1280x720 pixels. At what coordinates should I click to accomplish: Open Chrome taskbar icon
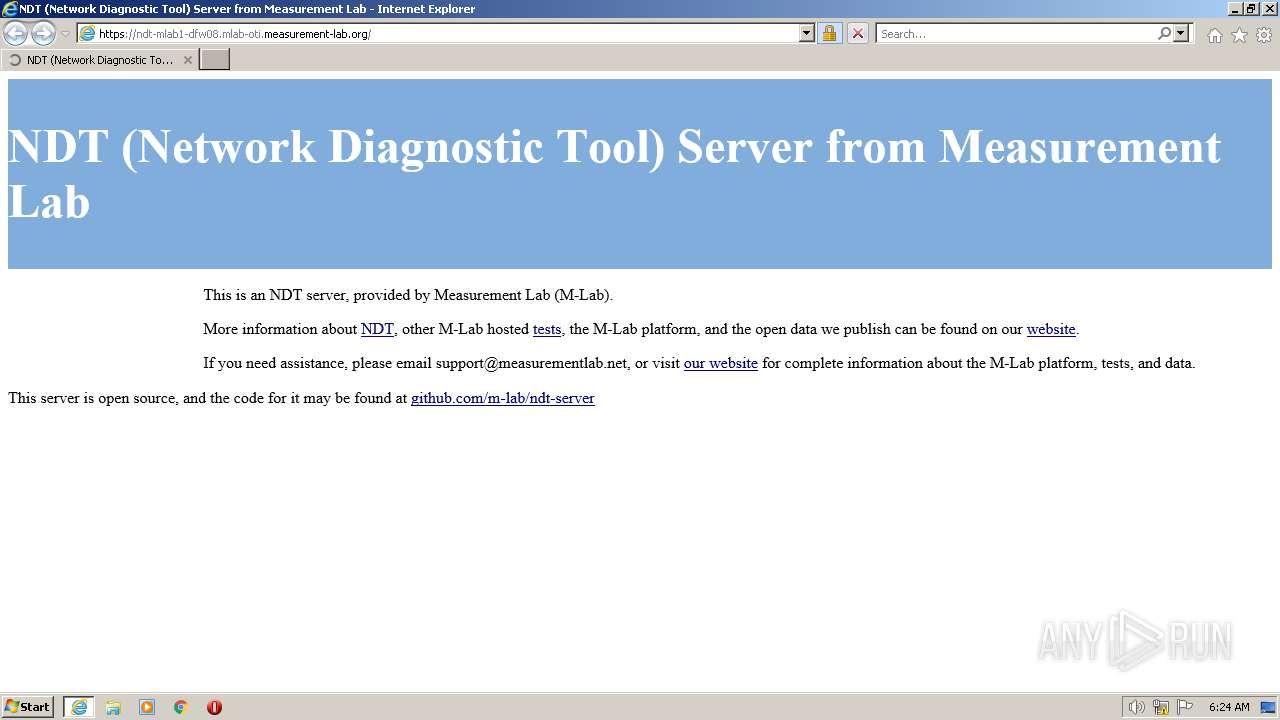tap(181, 707)
